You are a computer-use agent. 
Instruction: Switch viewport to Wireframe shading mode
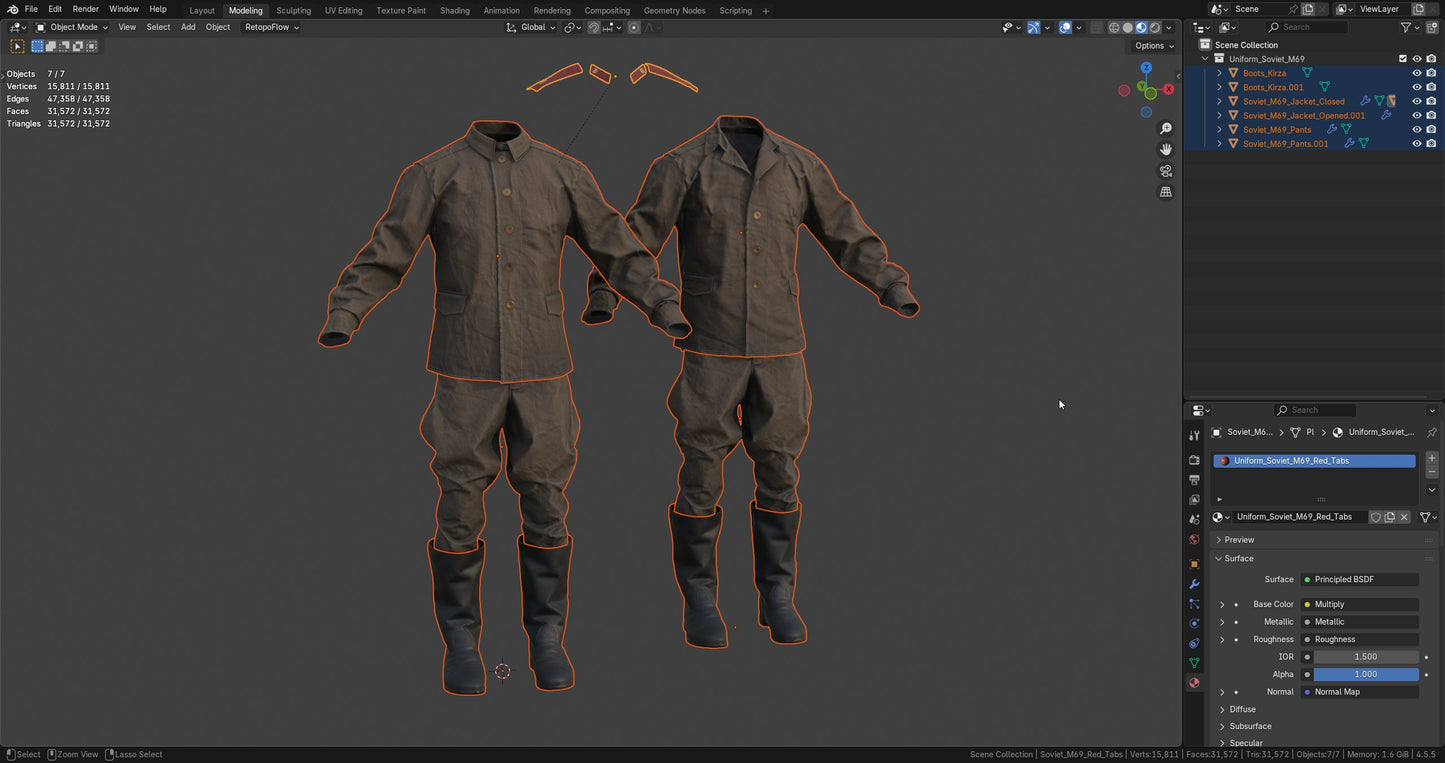click(x=1115, y=27)
